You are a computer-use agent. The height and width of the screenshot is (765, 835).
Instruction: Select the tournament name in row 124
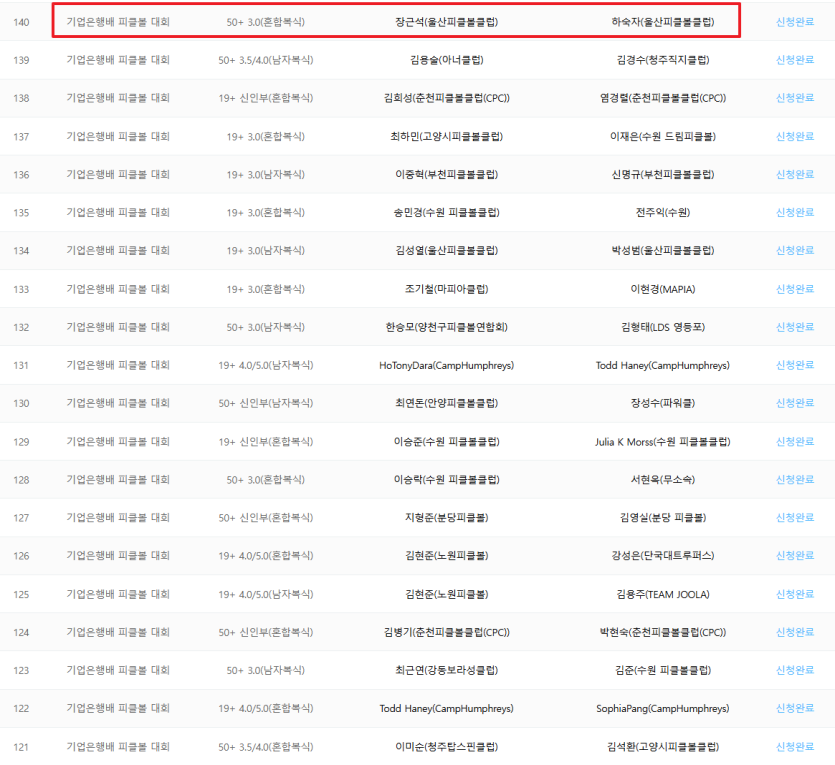pos(118,632)
